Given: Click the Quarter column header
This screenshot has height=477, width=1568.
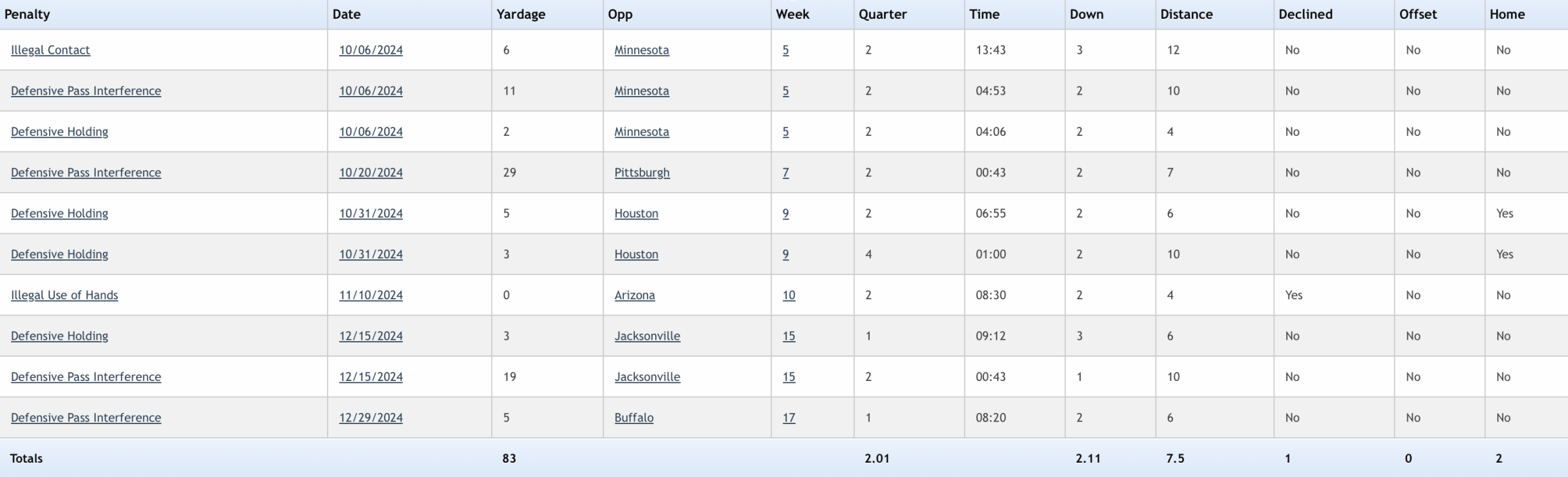Looking at the screenshot, I should [882, 14].
